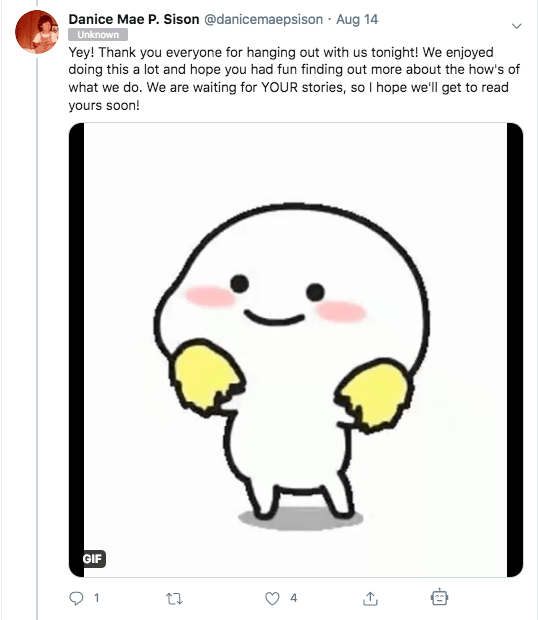Retweet this post using the retweet icon
This screenshot has width=538, height=620.
174,599
